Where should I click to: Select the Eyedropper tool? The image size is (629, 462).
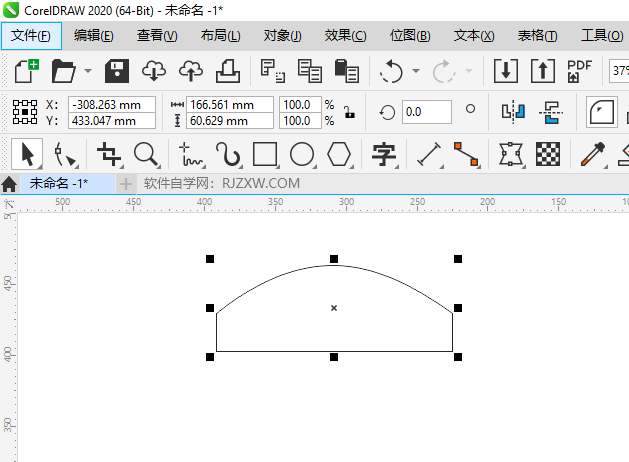pyautogui.click(x=594, y=154)
